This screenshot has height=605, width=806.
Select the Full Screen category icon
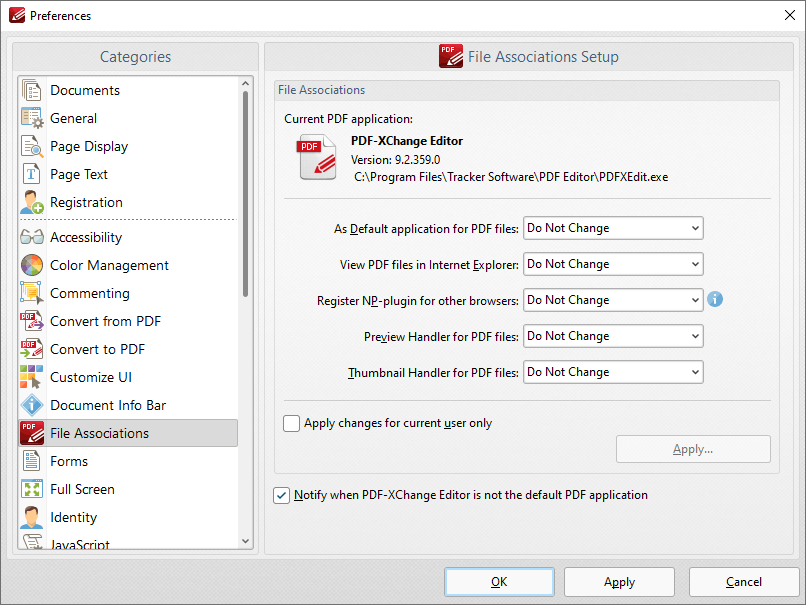pos(33,489)
